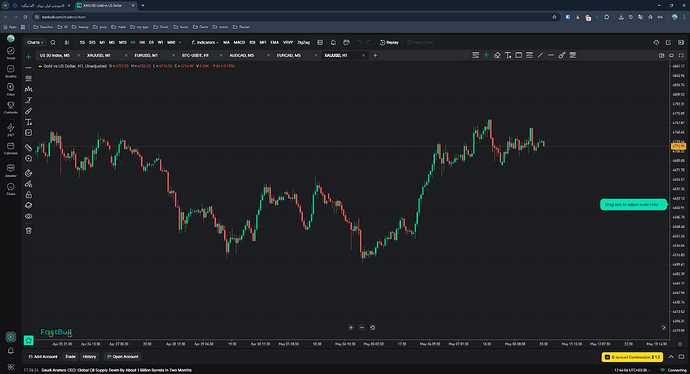Add the EMA indicator

pos(275,43)
